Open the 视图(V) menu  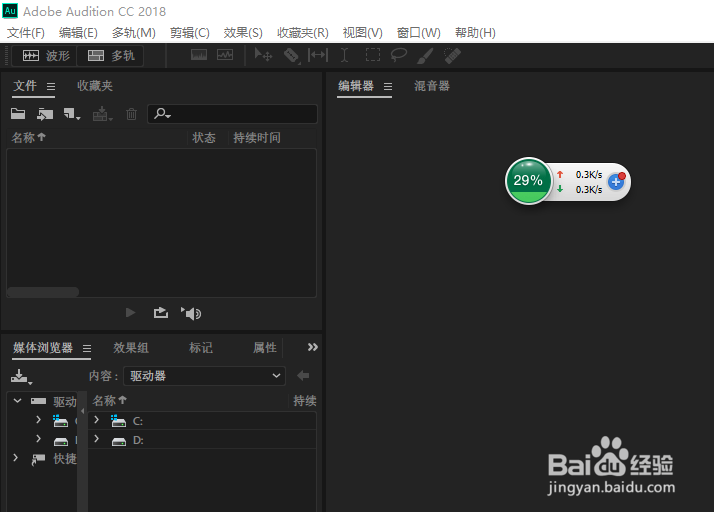[x=362, y=33]
